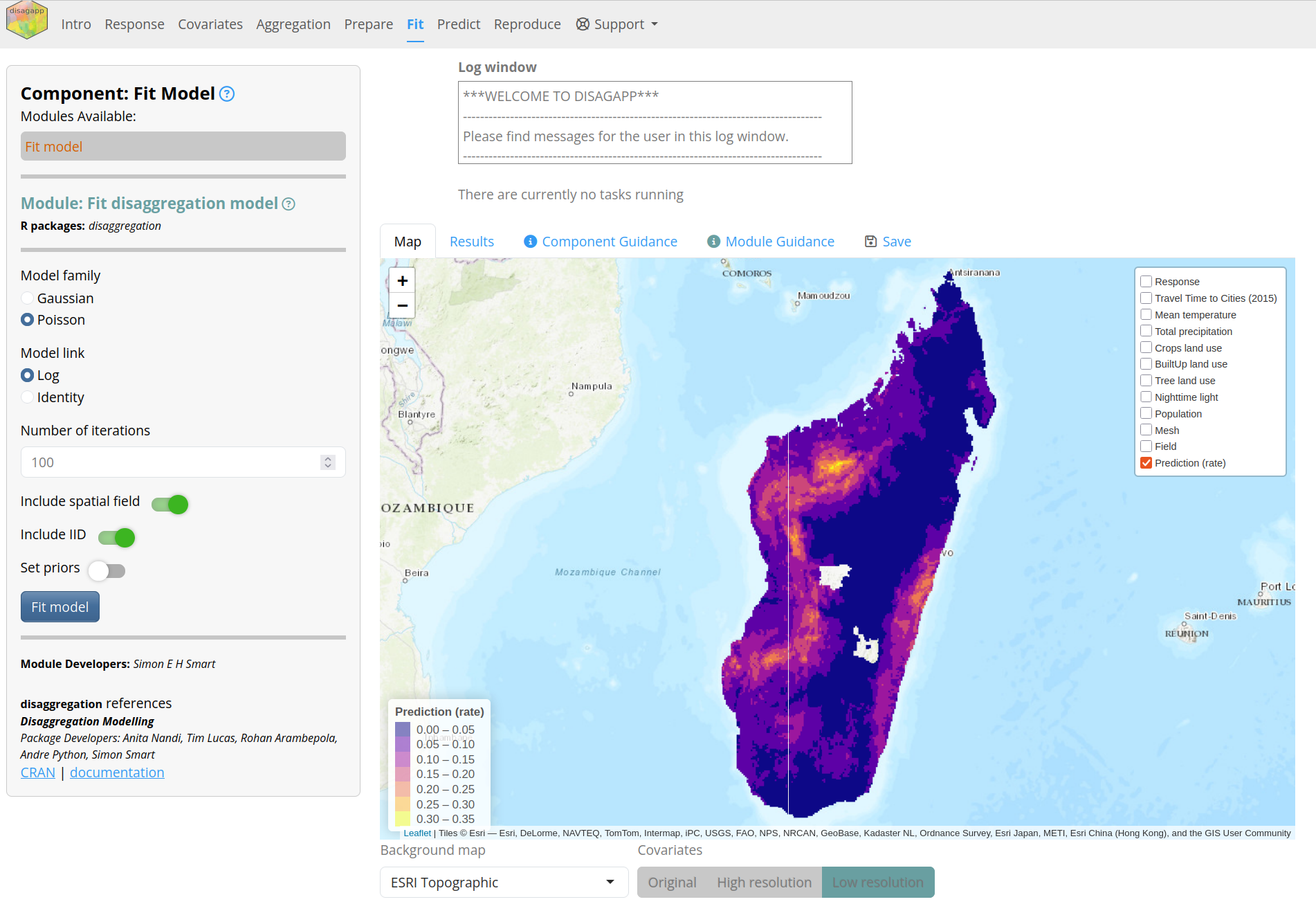The width and height of the screenshot is (1316, 913).
Task: Zoom in on the map
Action: pyautogui.click(x=402, y=281)
